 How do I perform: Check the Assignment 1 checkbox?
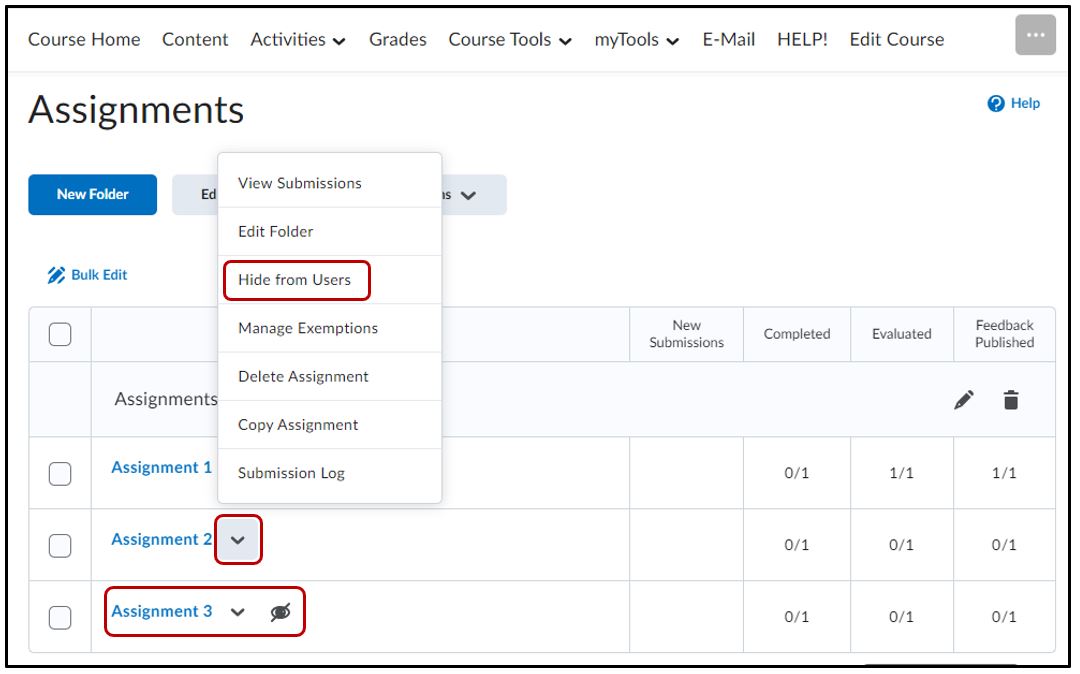(60, 473)
